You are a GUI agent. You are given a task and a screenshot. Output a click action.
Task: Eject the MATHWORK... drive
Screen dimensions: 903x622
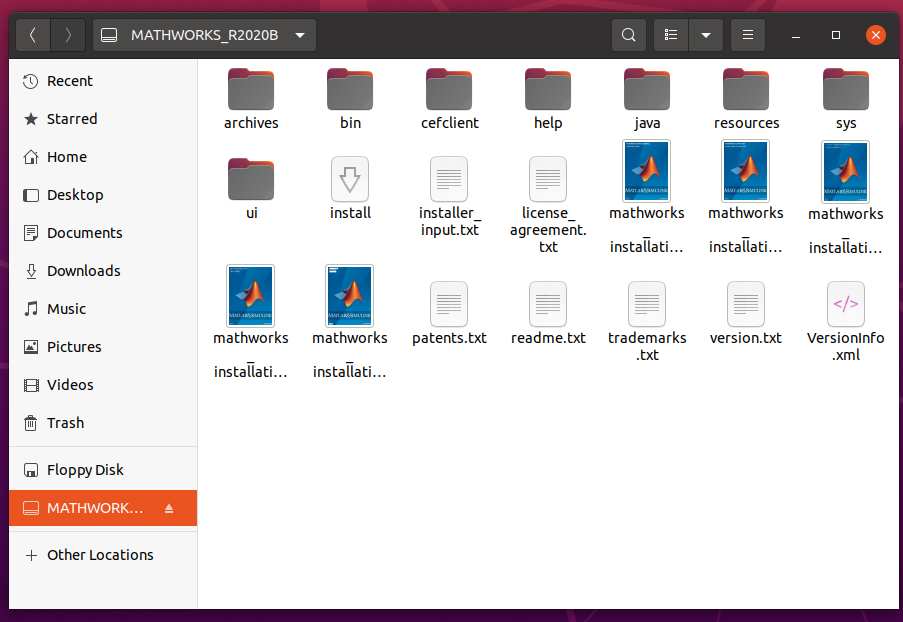169,508
